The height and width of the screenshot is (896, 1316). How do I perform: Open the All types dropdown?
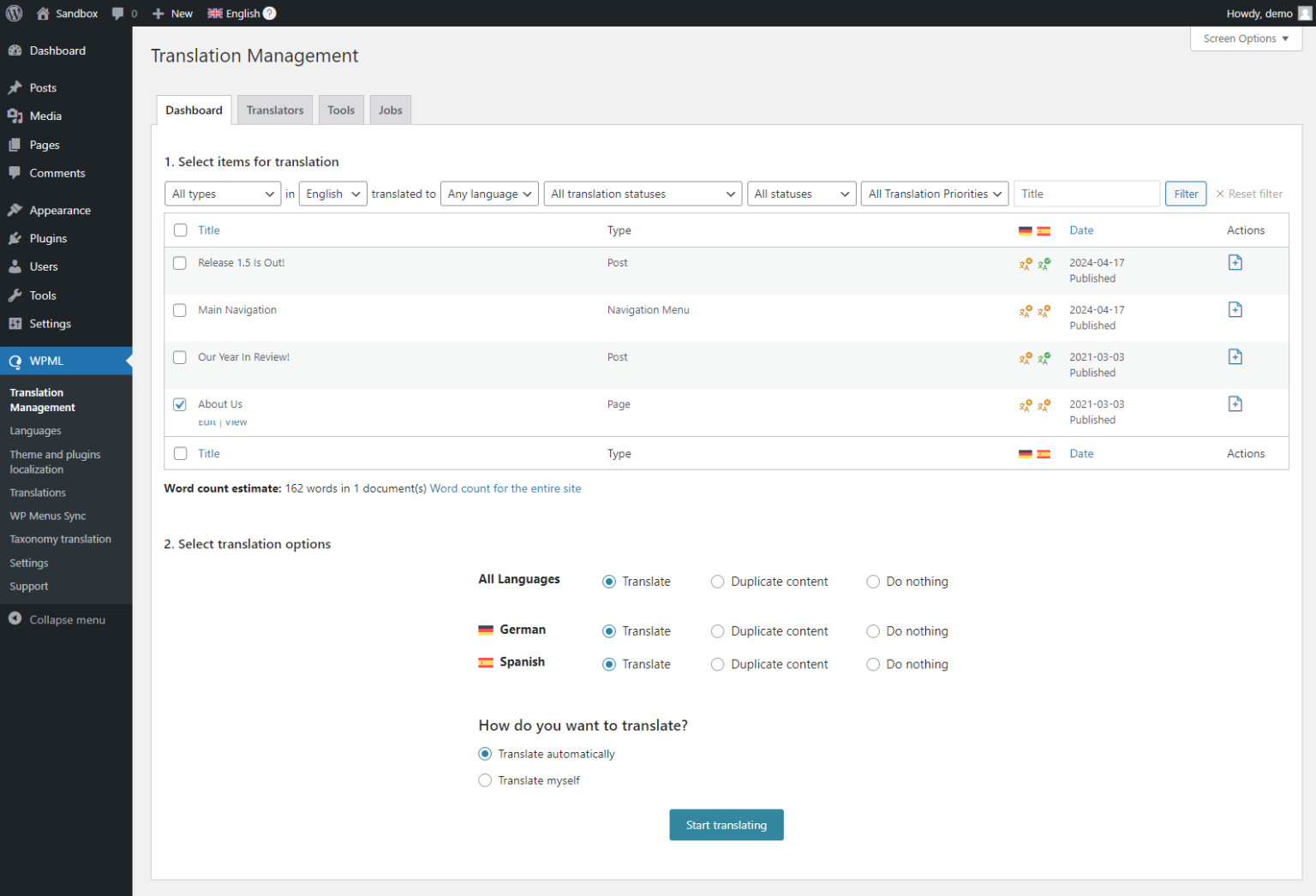click(222, 194)
